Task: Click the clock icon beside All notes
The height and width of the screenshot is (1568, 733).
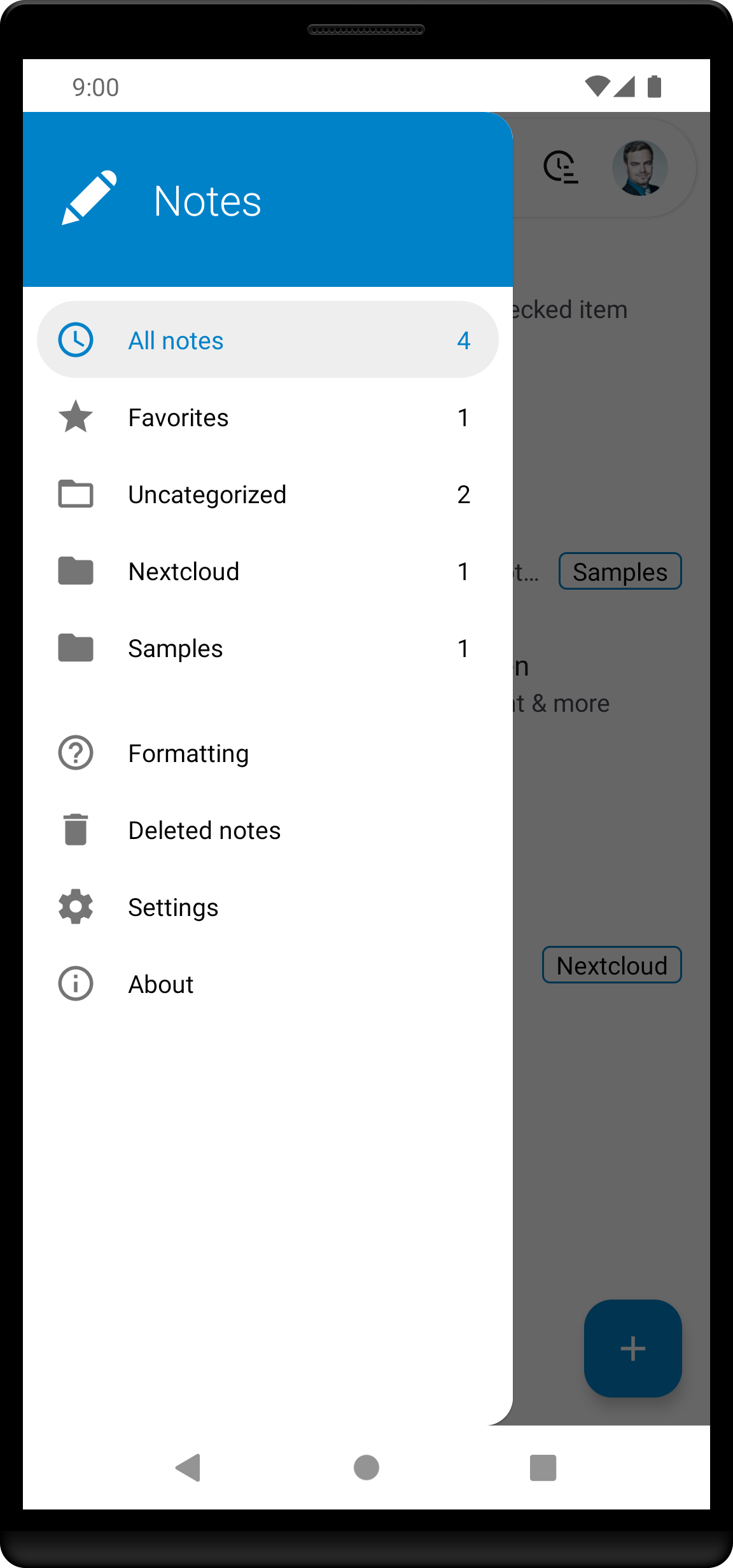Action: tap(76, 340)
